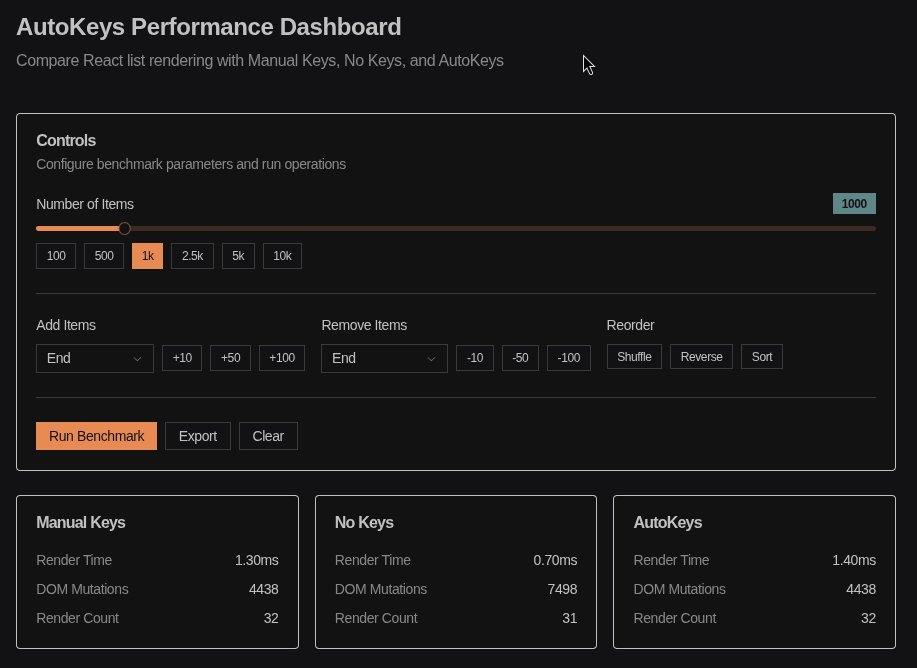The image size is (917, 668).
Task: Add 50 items with +50
Action: (230, 358)
